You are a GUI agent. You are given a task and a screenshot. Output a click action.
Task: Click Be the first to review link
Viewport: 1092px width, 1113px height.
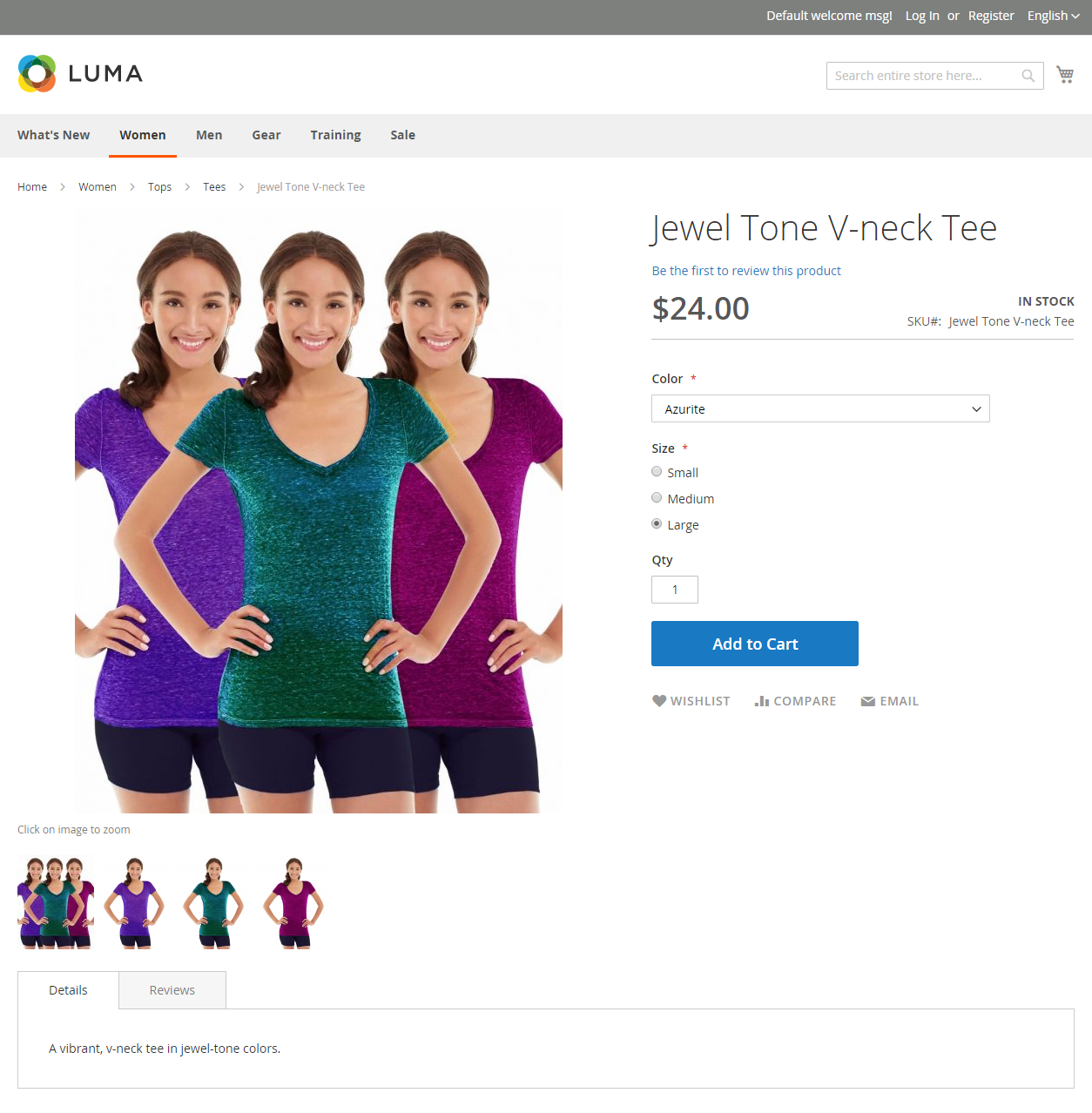point(746,271)
